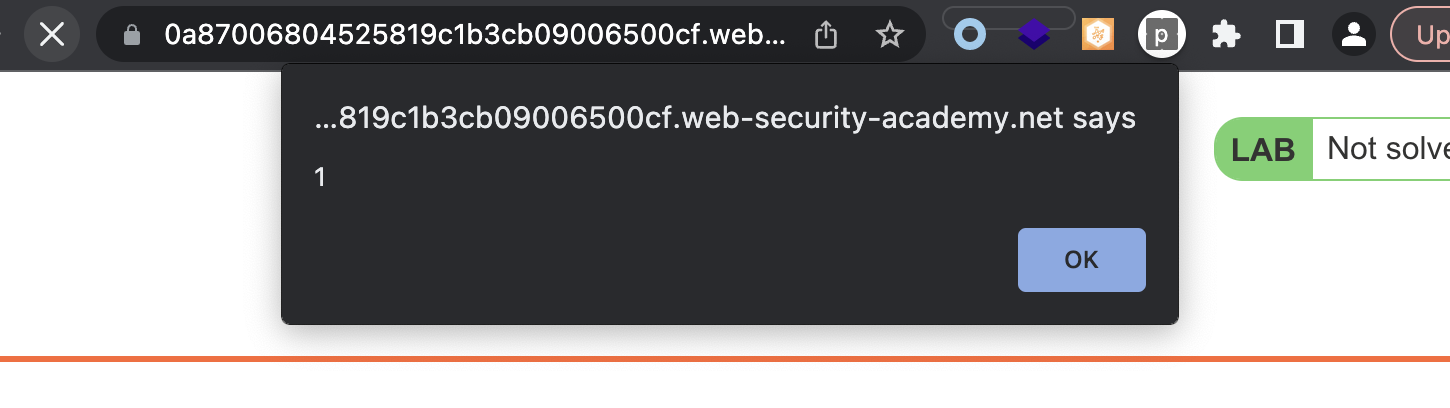Focus the web-security-academy URL address field

pyautogui.click(x=475, y=36)
